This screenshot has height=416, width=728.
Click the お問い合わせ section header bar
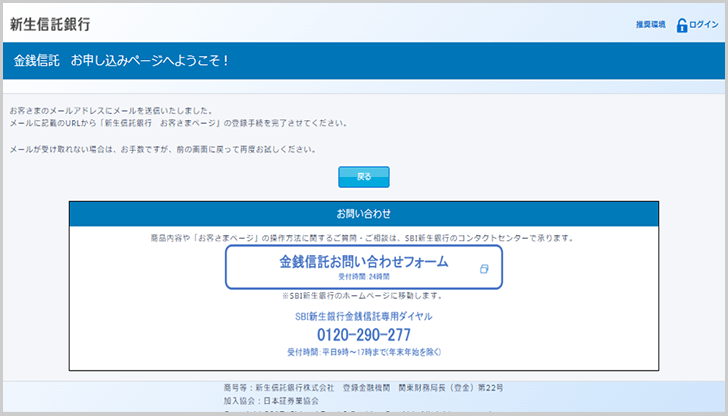[364, 214]
